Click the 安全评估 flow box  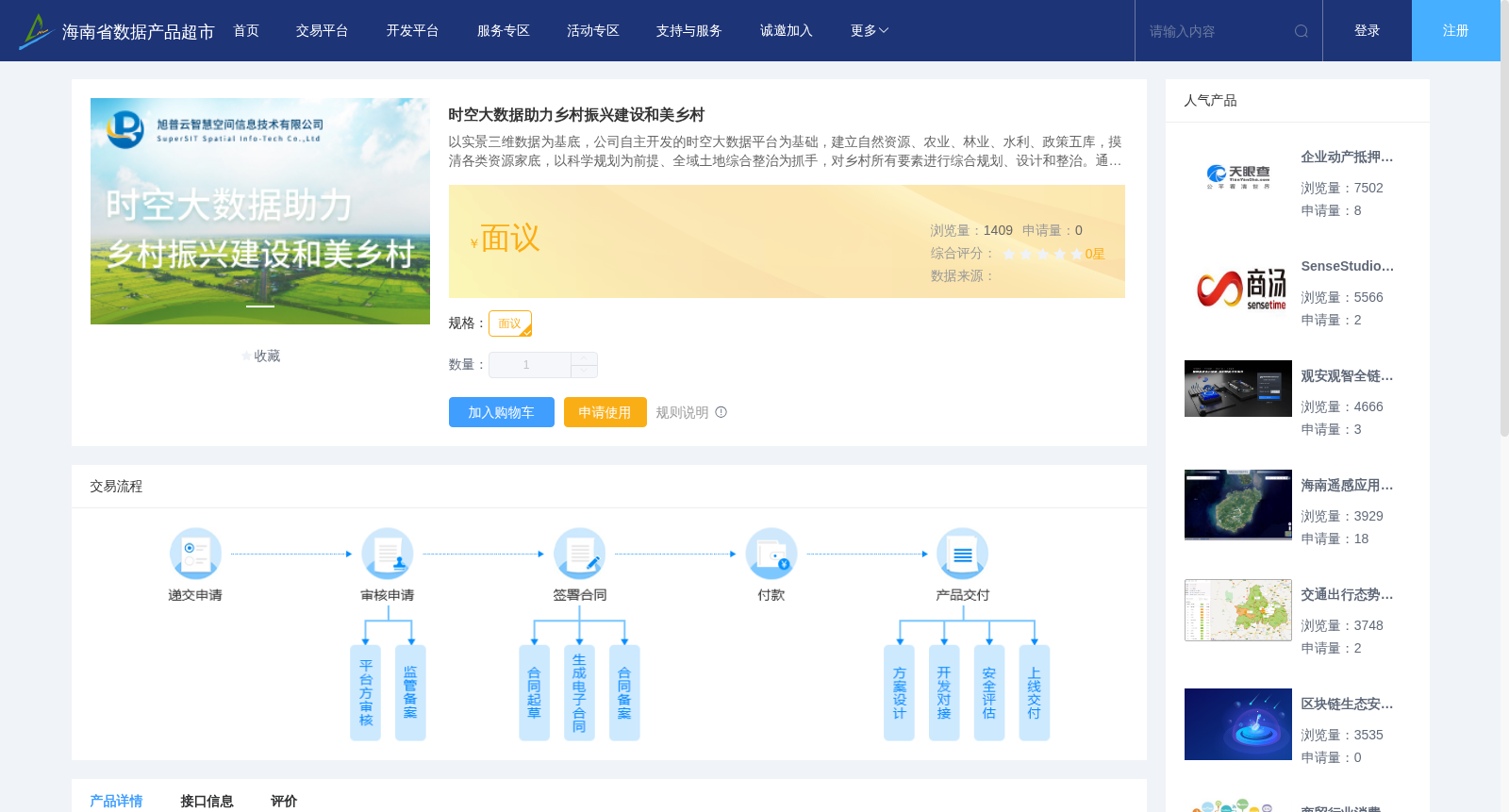[989, 693]
